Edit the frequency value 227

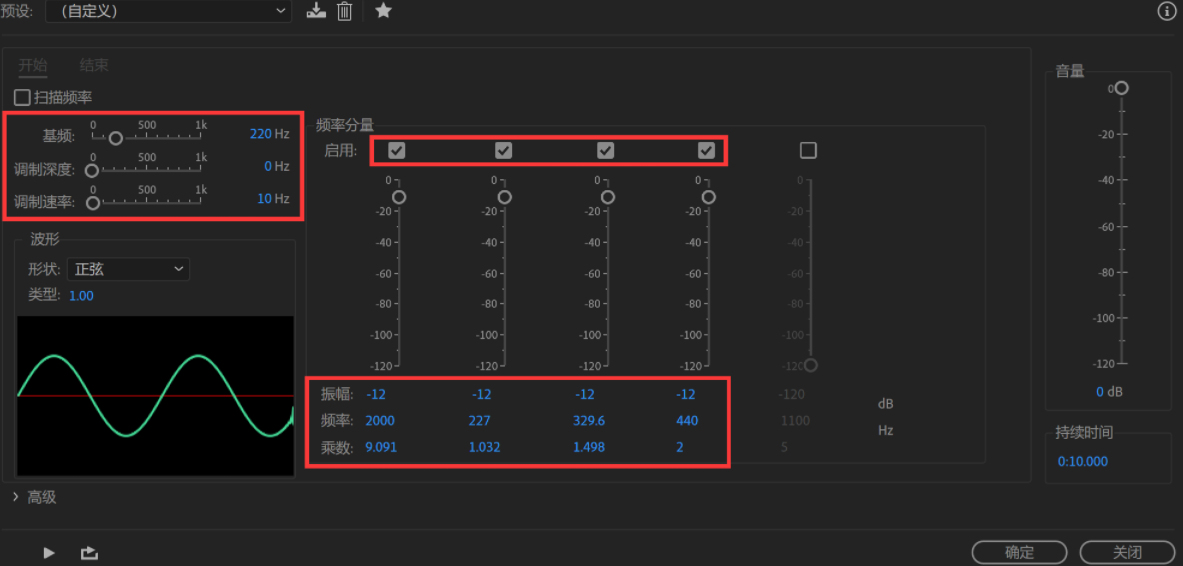479,420
